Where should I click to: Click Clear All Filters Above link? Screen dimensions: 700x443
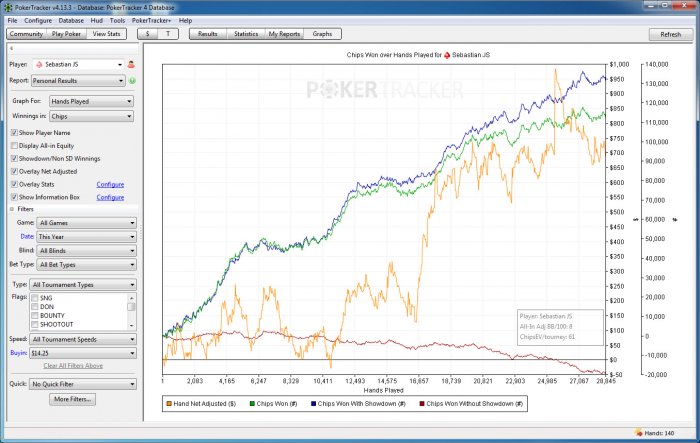[73, 366]
